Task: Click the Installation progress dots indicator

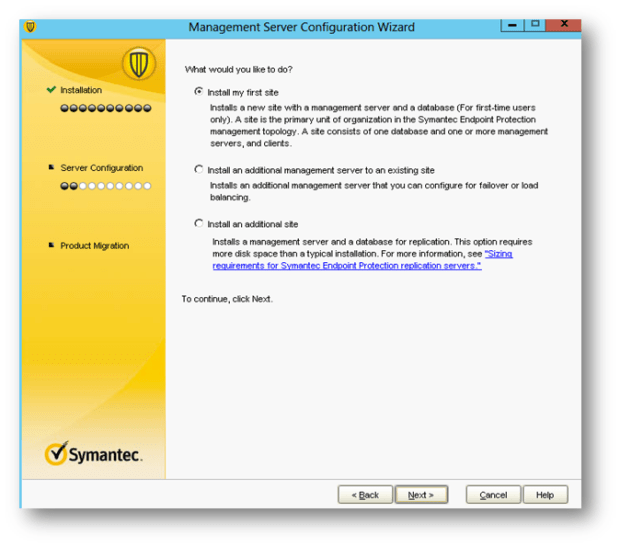Action: [105, 107]
